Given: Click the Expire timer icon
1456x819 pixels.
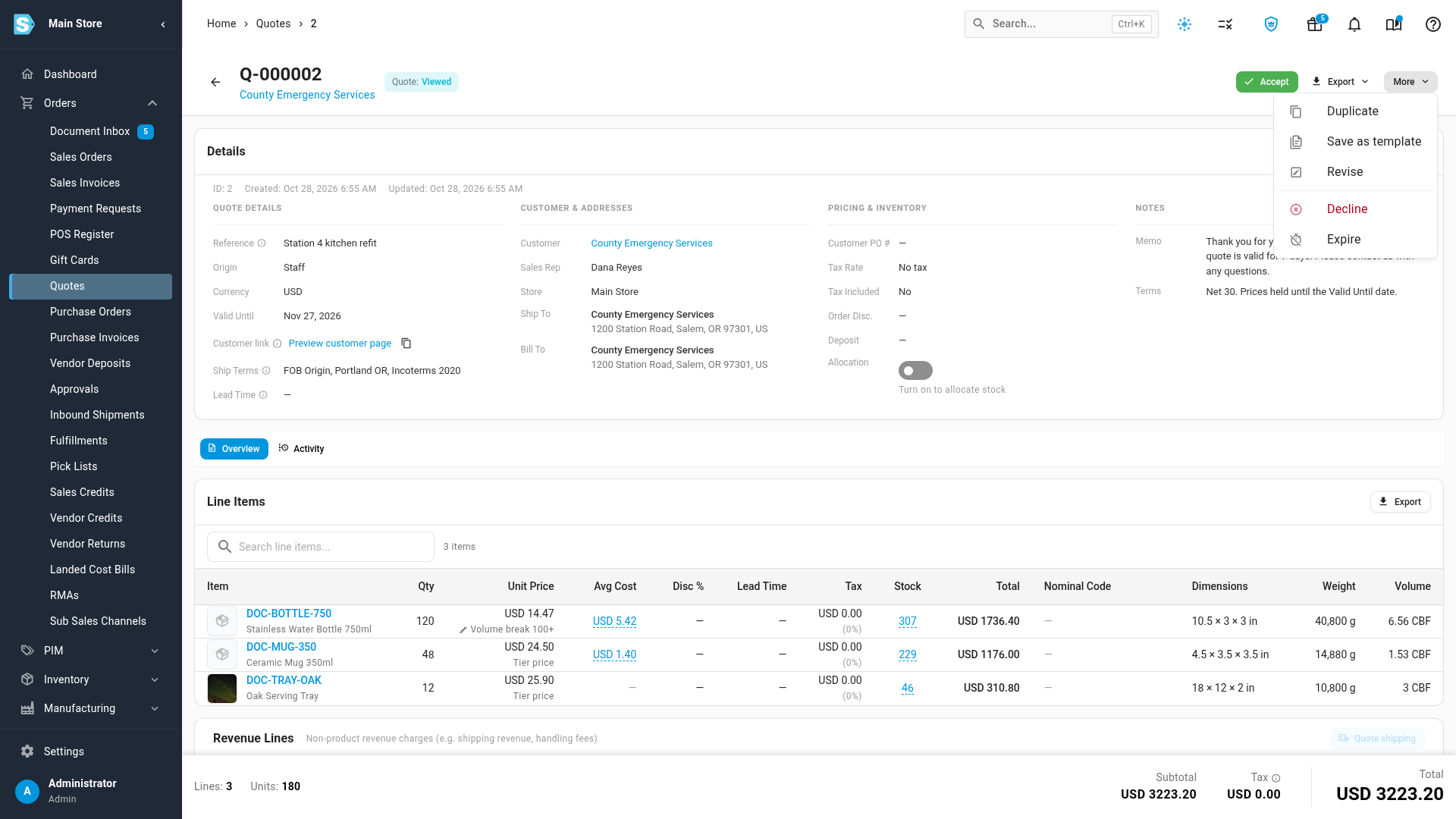Looking at the screenshot, I should coord(1296,240).
